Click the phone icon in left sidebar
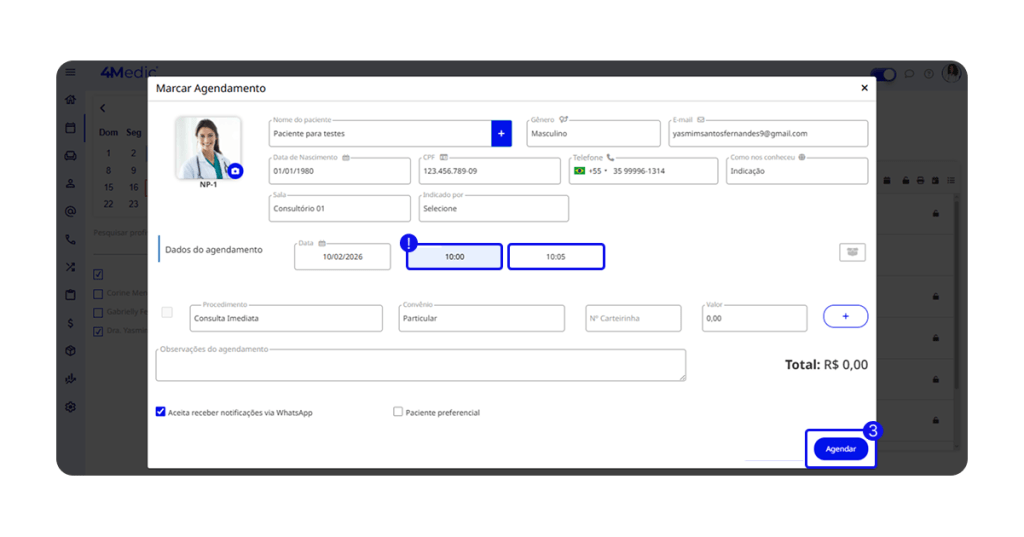1024x537 pixels. coord(70,240)
